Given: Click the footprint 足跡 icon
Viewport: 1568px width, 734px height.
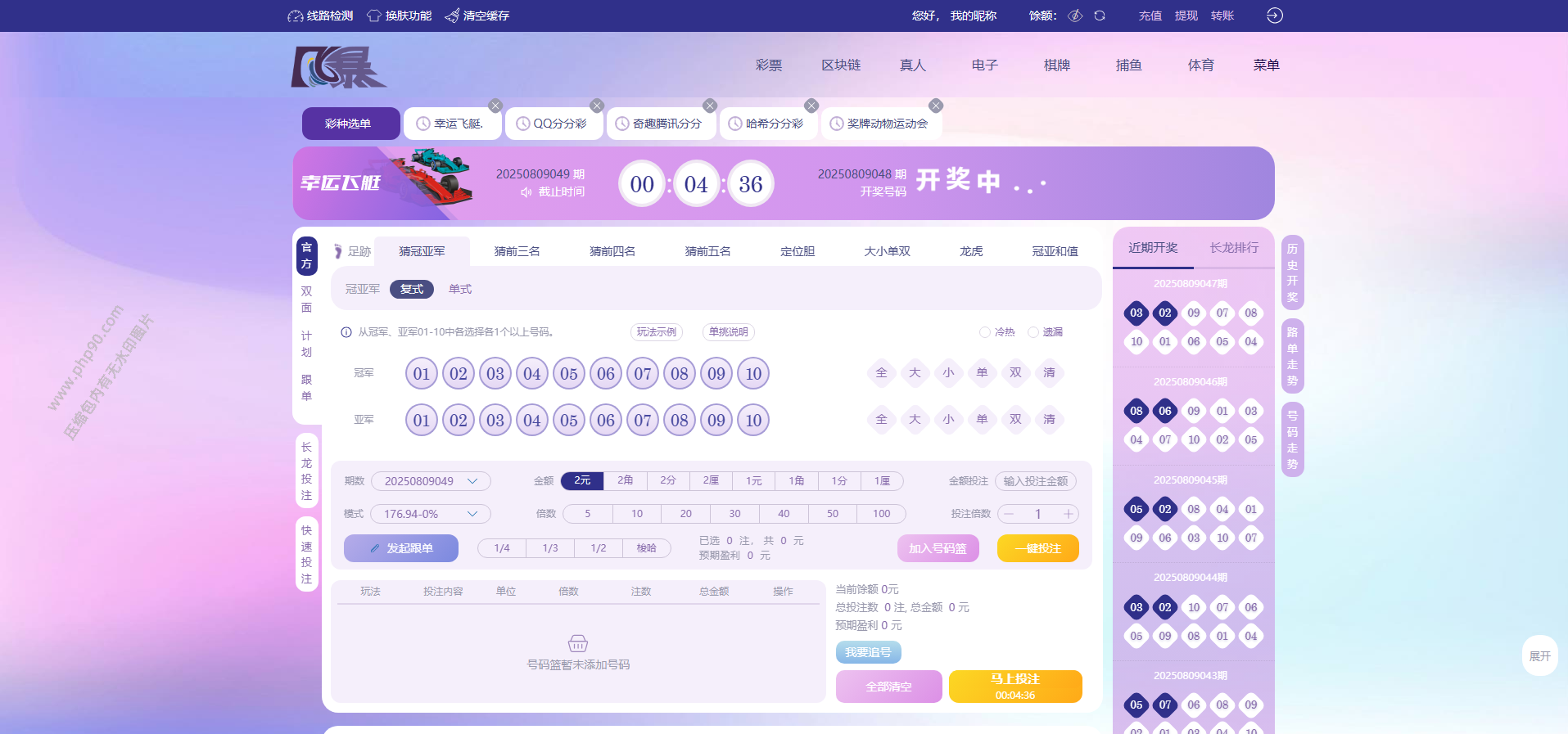Looking at the screenshot, I should pyautogui.click(x=338, y=251).
